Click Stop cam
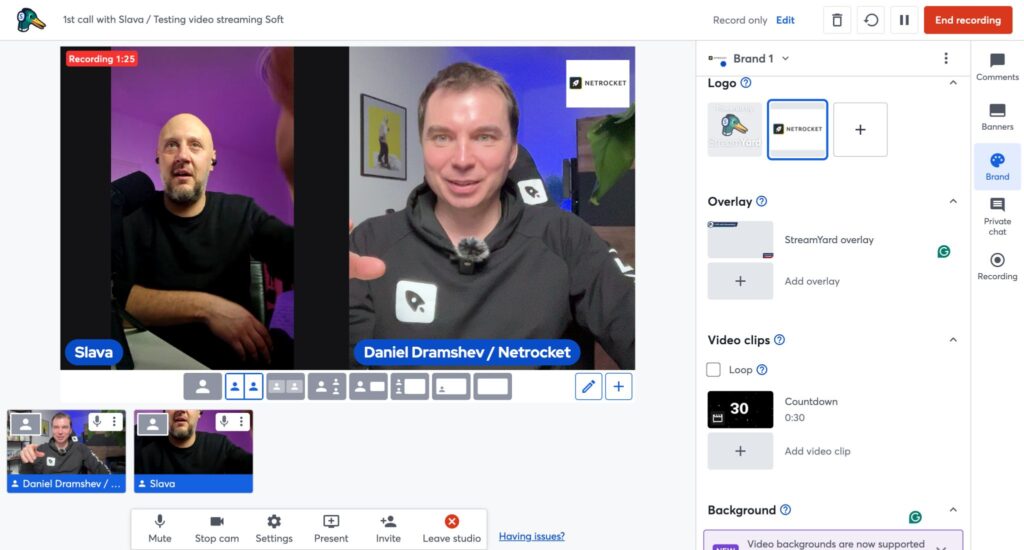This screenshot has width=1024, height=550. (217, 528)
